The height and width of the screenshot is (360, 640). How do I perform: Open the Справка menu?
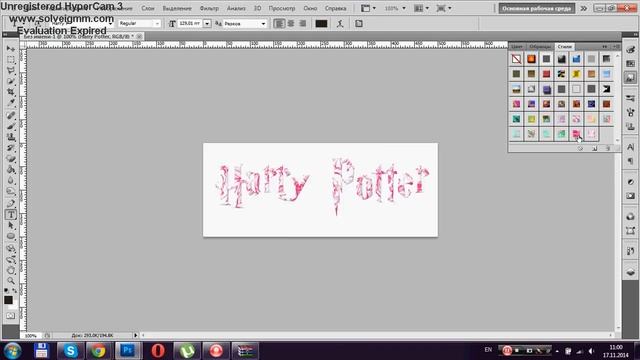point(336,8)
